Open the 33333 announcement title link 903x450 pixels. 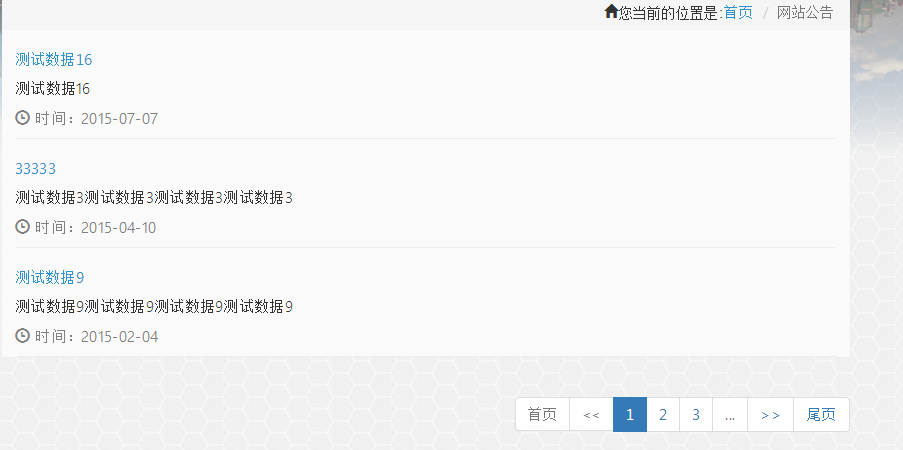coord(36,169)
